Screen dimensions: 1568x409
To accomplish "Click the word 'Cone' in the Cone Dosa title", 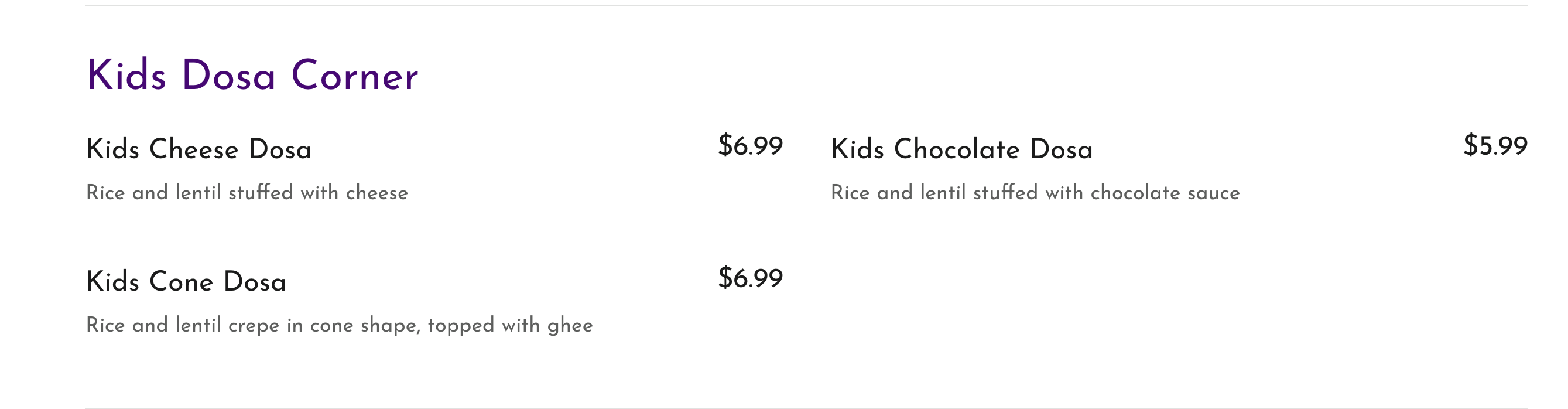I will (181, 282).
